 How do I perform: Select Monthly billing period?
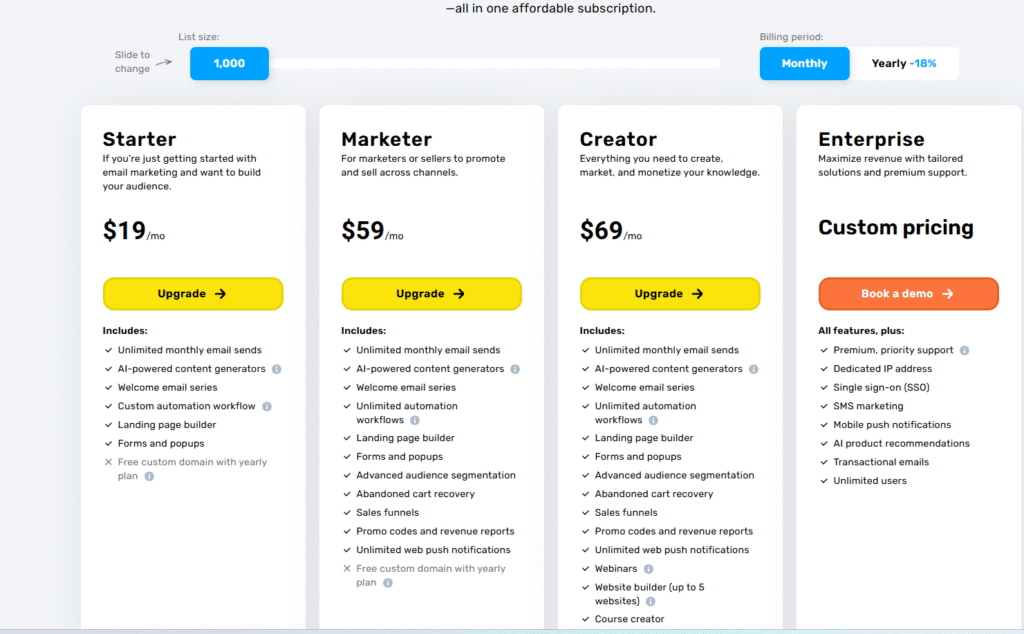point(805,63)
